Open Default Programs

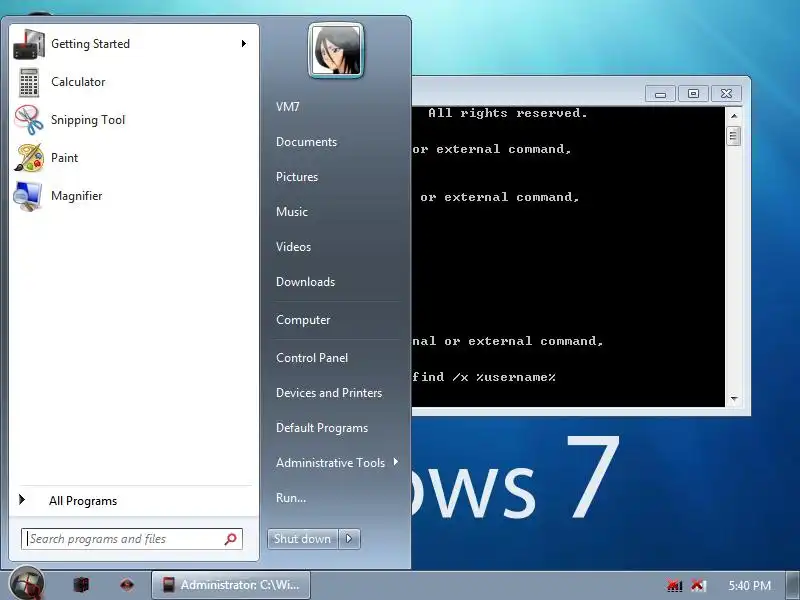(x=322, y=428)
